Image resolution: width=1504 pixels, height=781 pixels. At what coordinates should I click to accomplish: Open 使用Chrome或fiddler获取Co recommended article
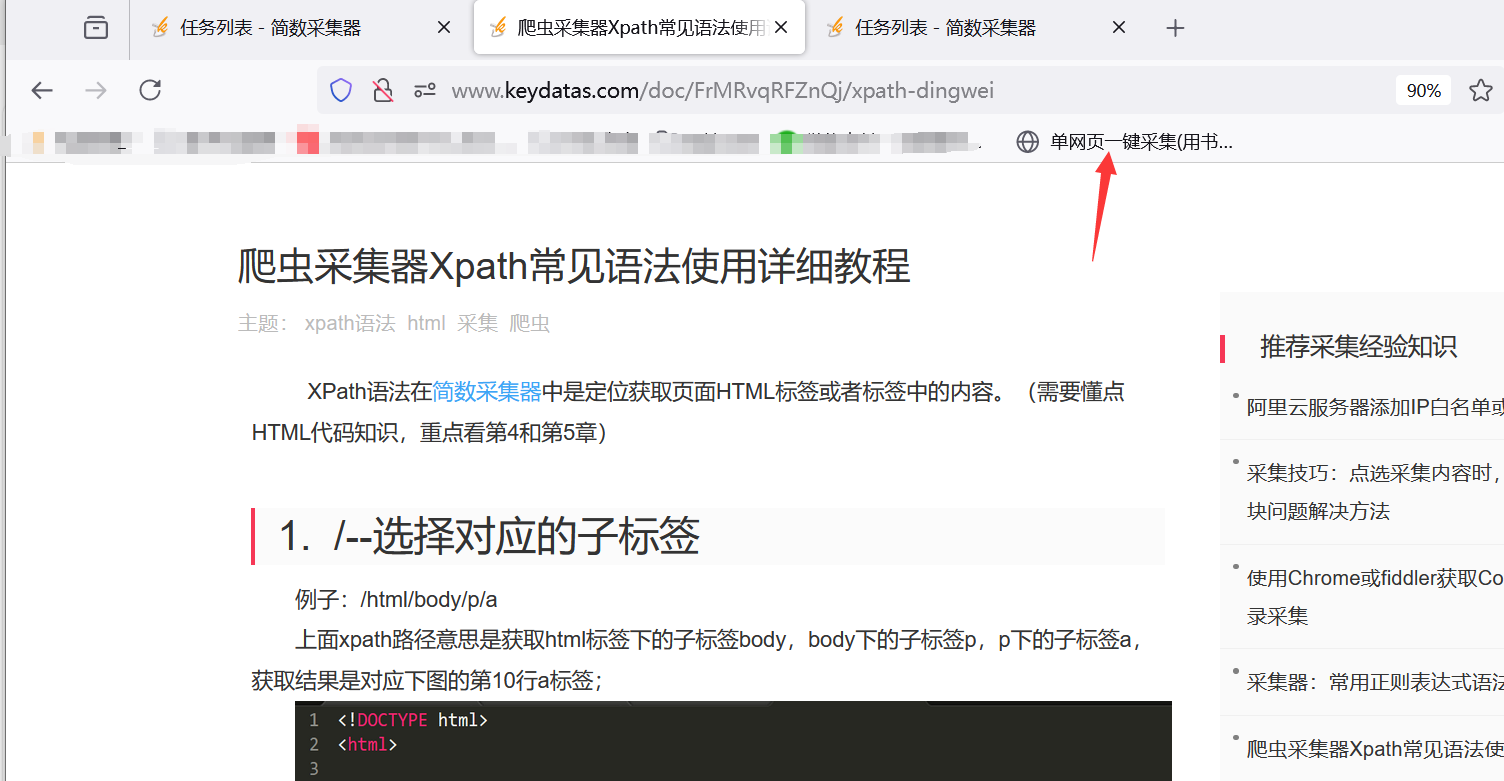[1375, 596]
